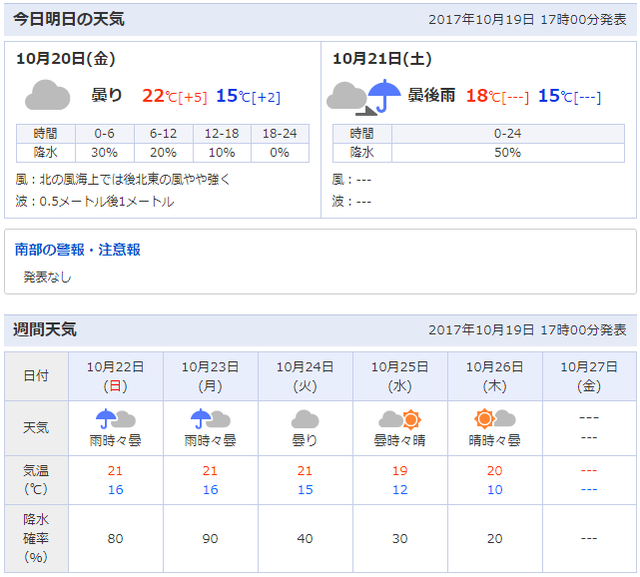
Task: Click the 10月24日(火) column header
Action: click(x=305, y=376)
